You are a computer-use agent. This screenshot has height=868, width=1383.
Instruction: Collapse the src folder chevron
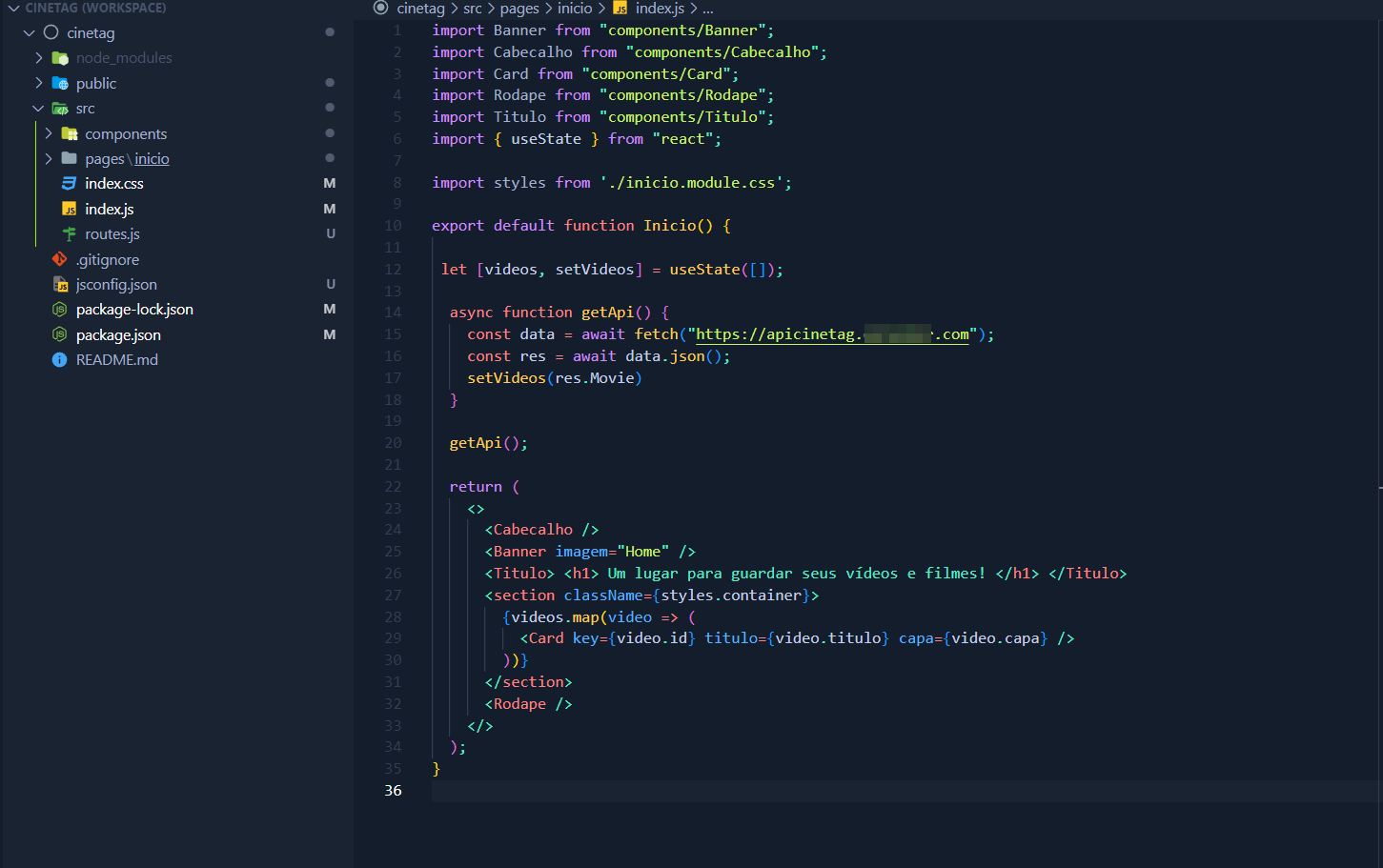click(39, 109)
